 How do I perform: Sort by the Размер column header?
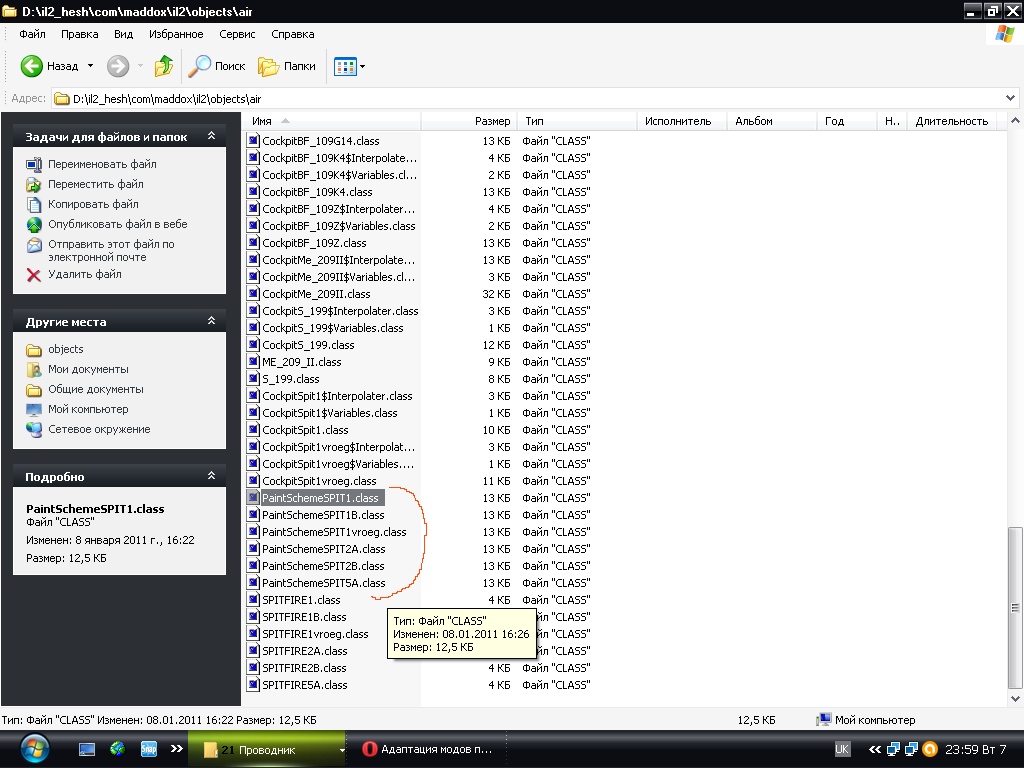(x=469, y=121)
